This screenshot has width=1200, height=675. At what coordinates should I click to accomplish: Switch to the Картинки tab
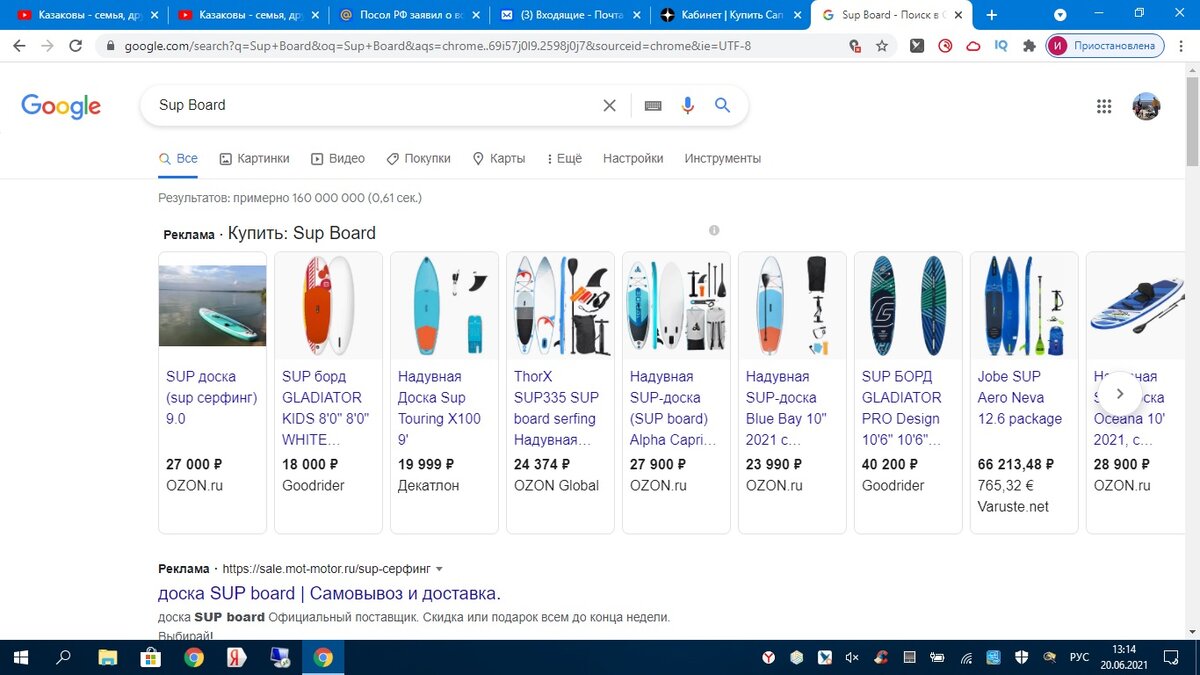(254, 158)
